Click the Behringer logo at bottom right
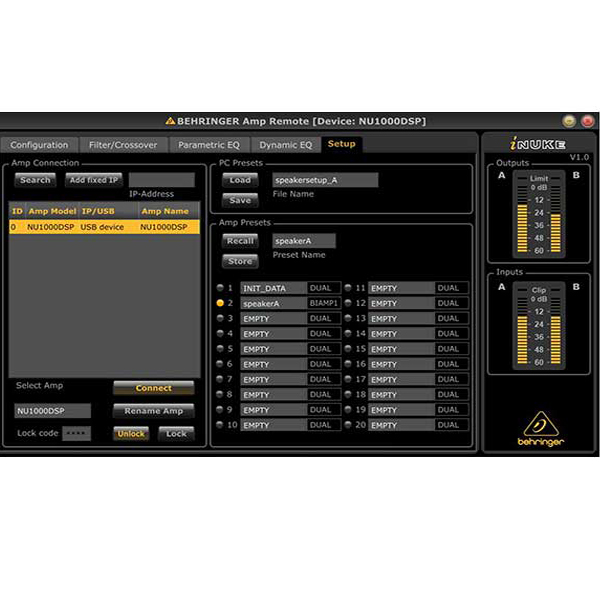 (x=541, y=429)
